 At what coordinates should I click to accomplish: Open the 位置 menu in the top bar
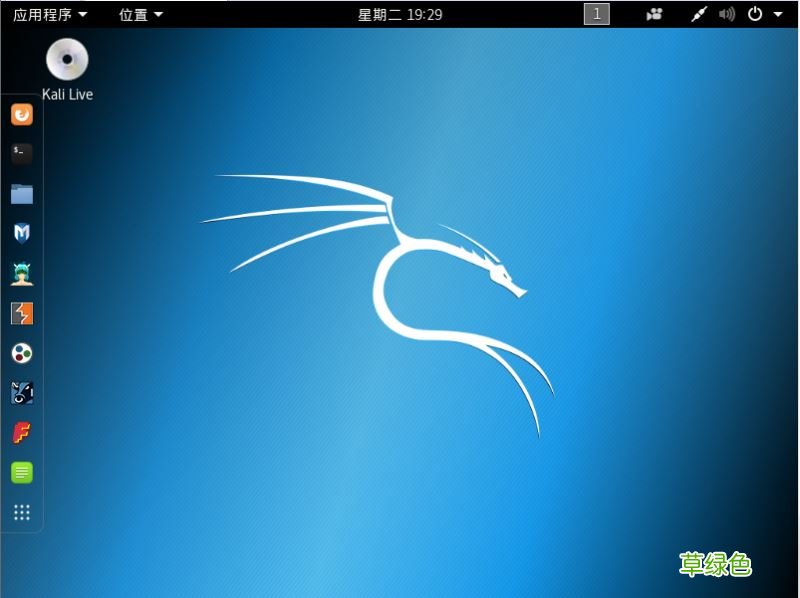coord(135,14)
